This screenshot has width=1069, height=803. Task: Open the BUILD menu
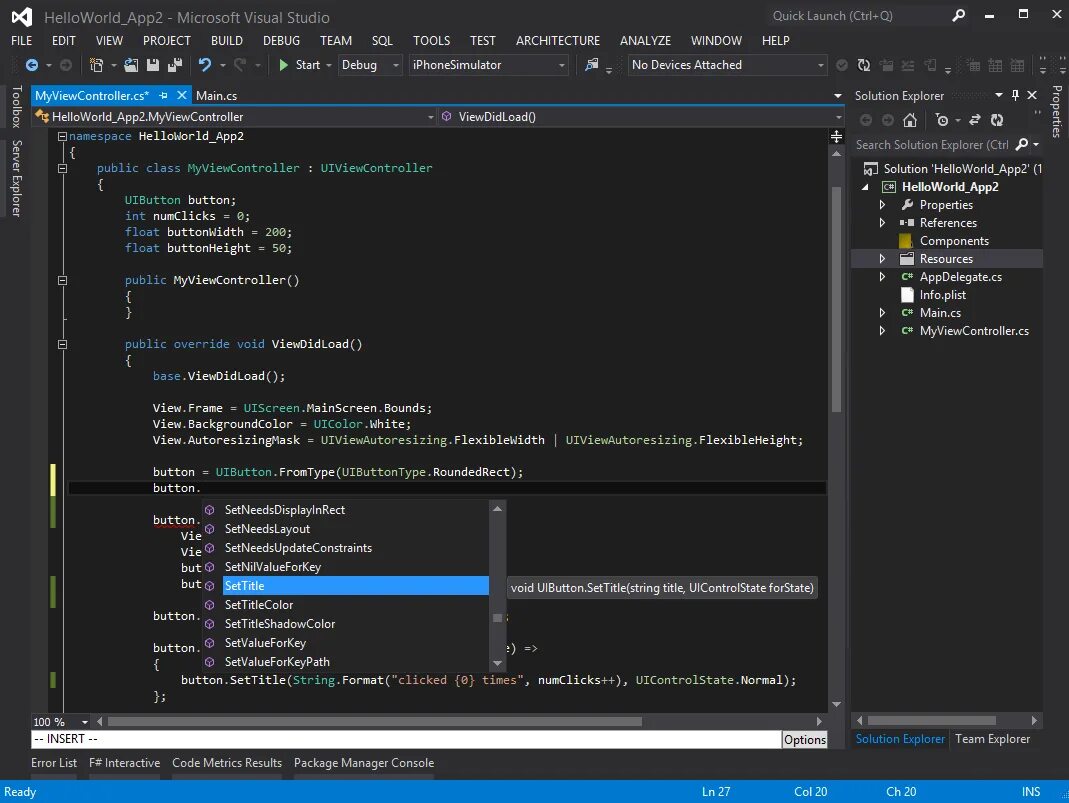(227, 41)
